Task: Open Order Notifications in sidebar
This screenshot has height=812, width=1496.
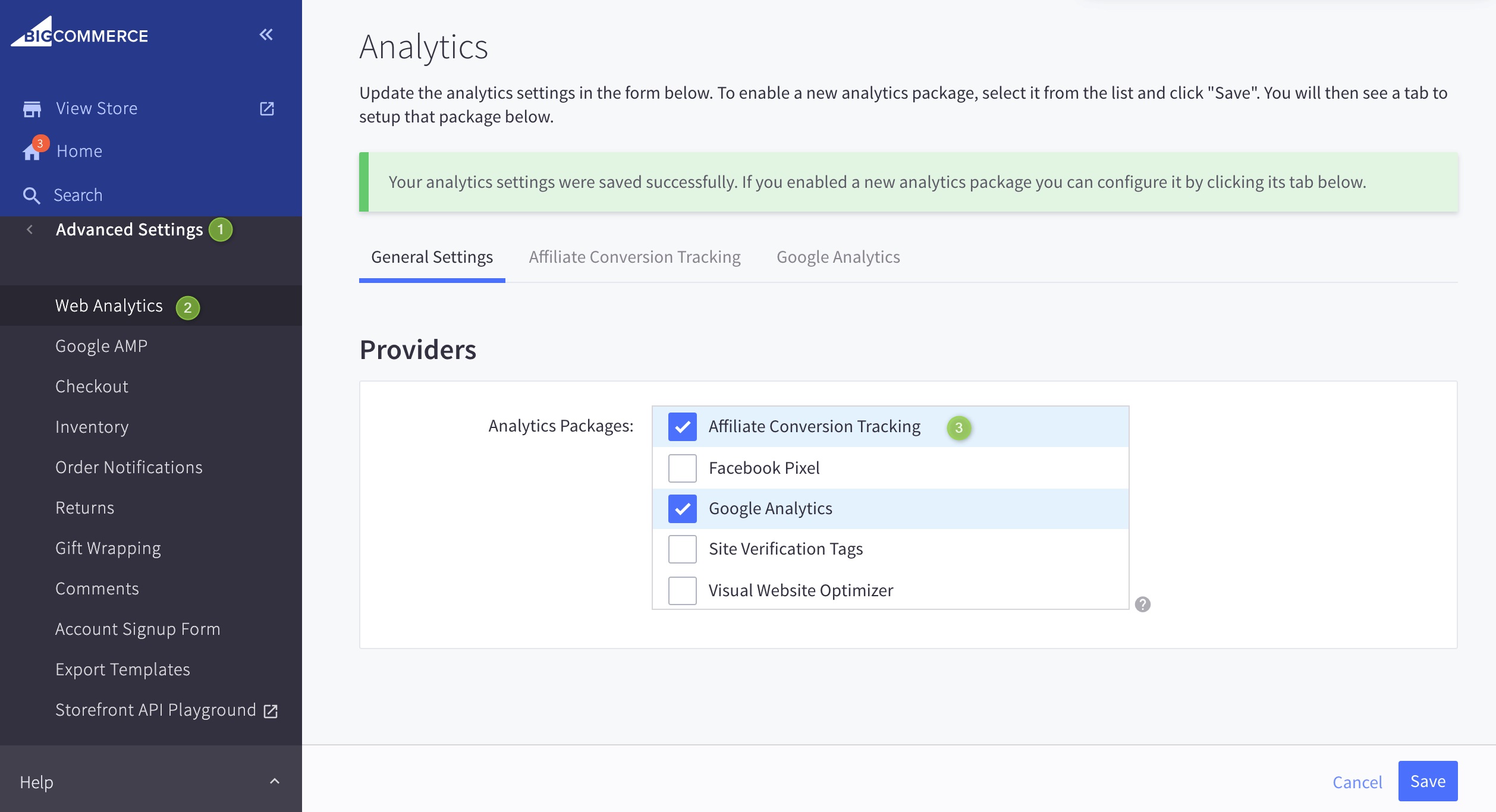Action: (128, 467)
